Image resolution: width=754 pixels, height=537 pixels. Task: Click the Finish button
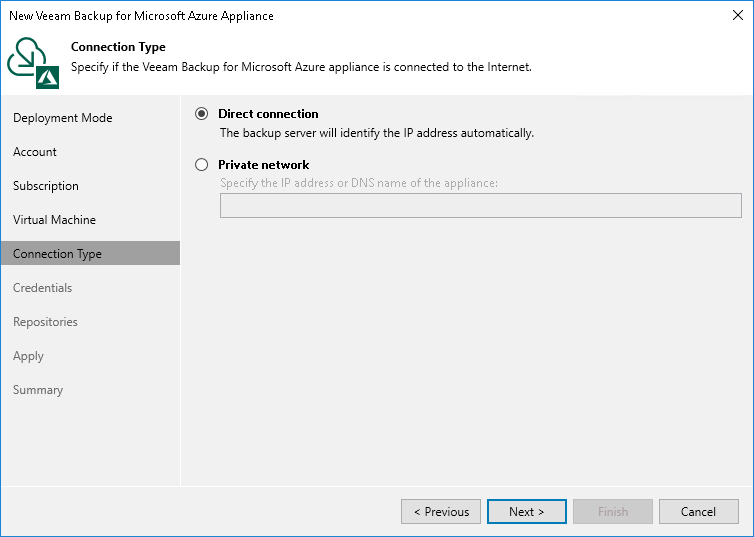click(x=612, y=511)
